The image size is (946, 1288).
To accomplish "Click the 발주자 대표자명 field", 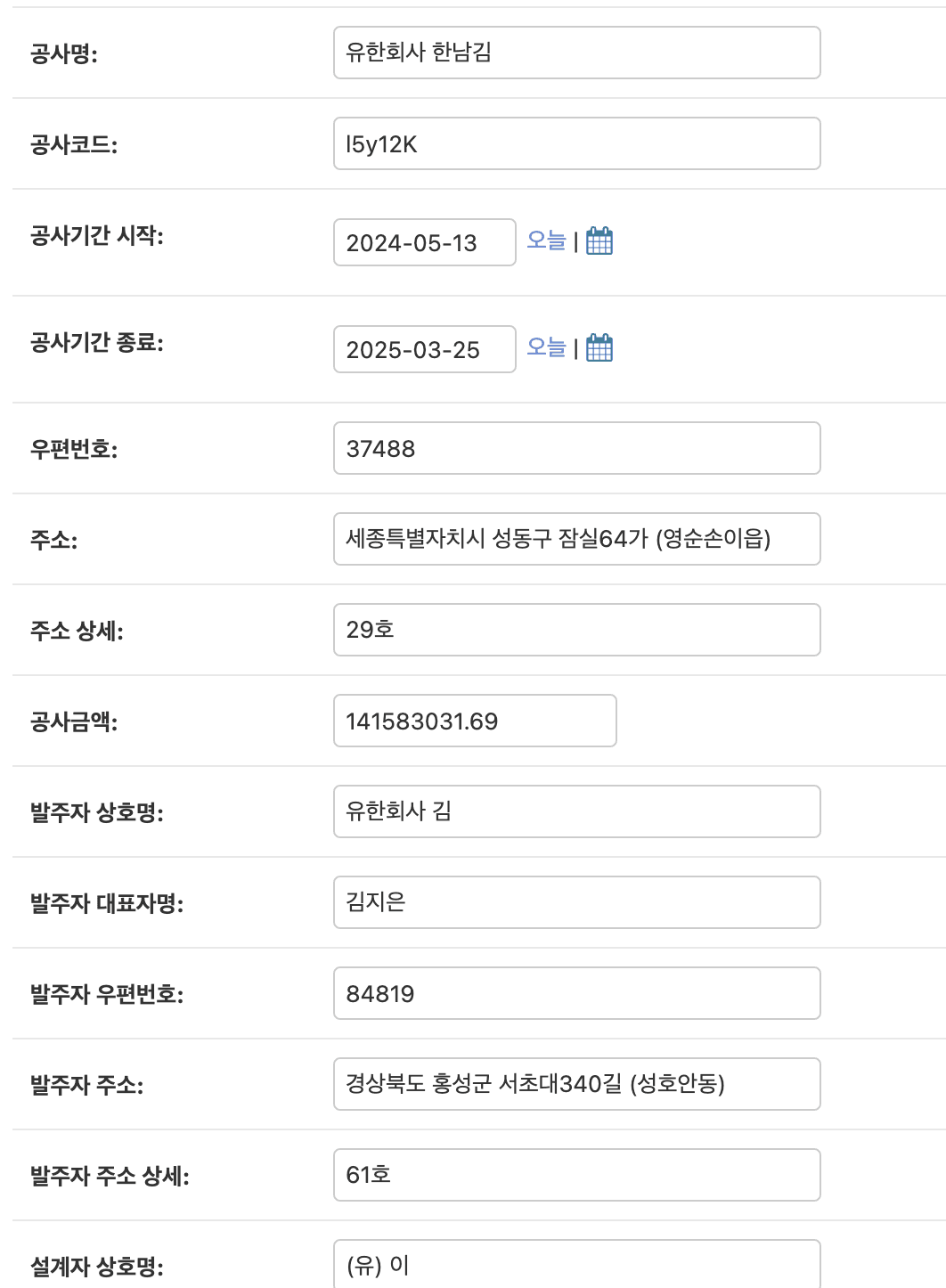I will 576,902.
